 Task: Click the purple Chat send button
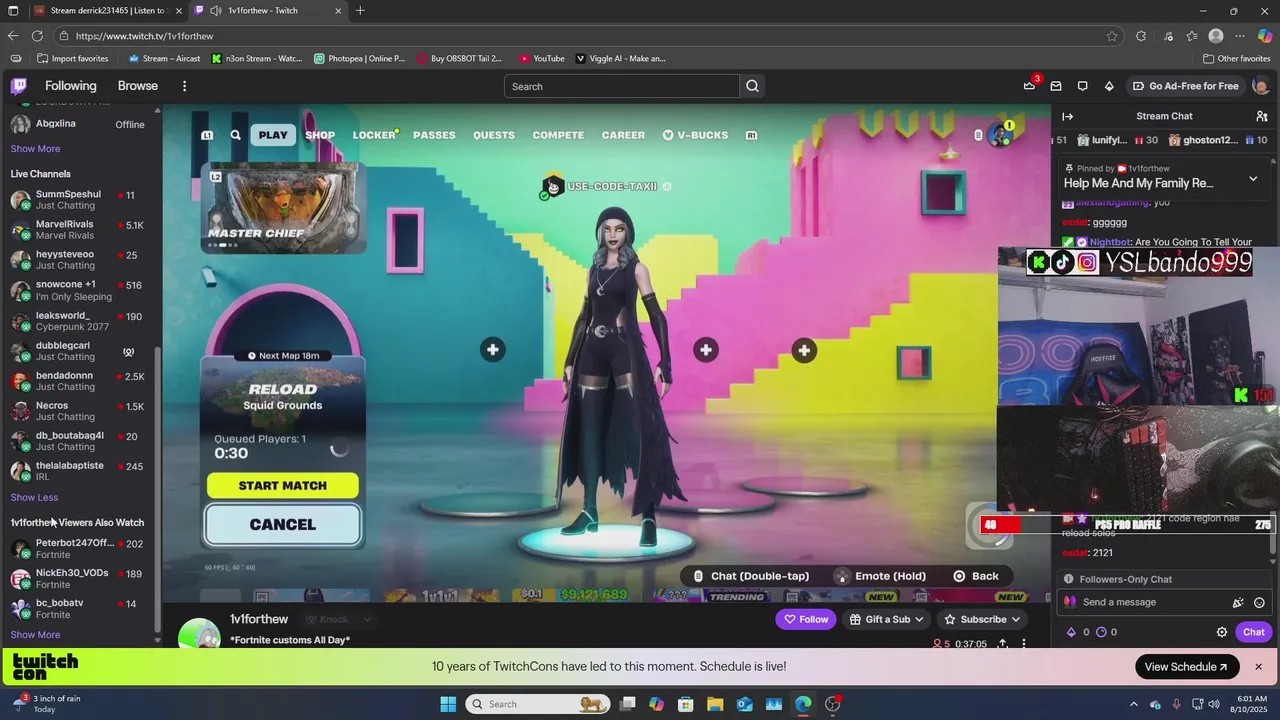coord(1254,632)
